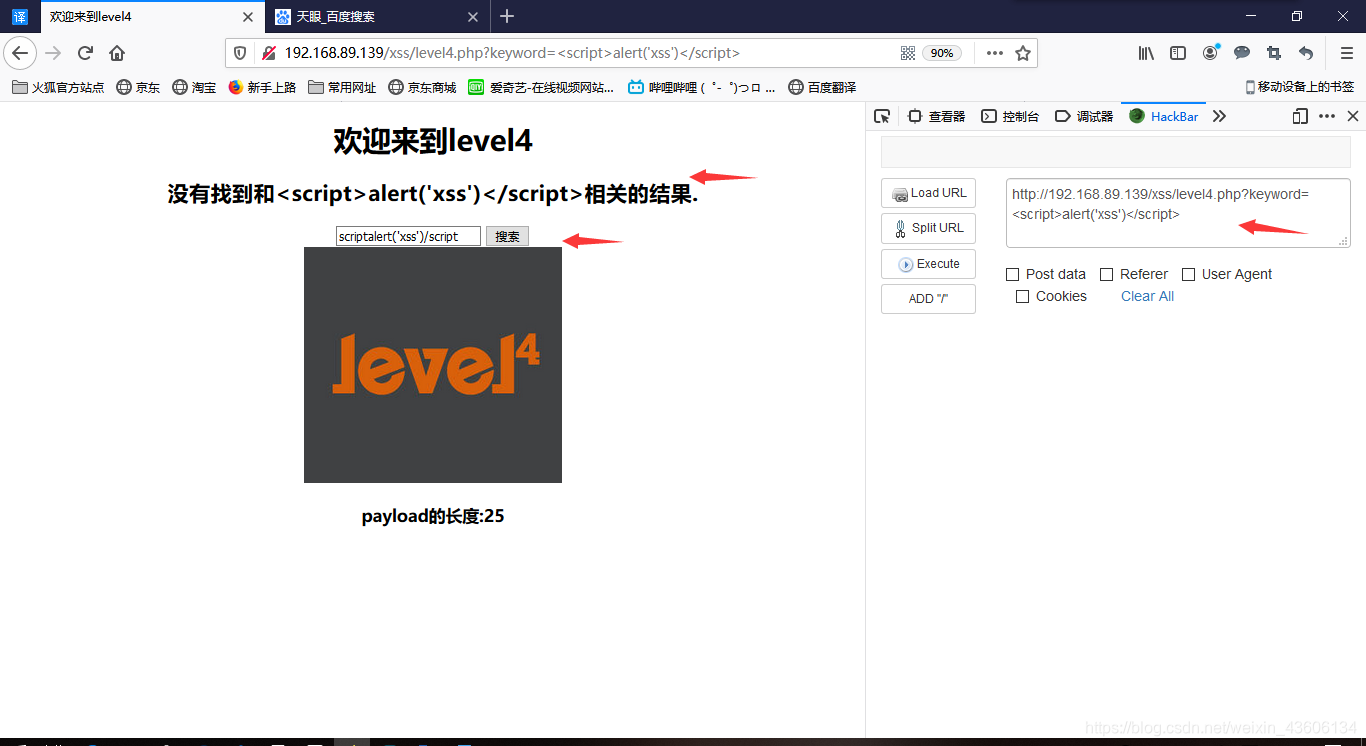Open the 爱奇艺 video site bookmark
The image size is (1366, 746).
point(541,87)
